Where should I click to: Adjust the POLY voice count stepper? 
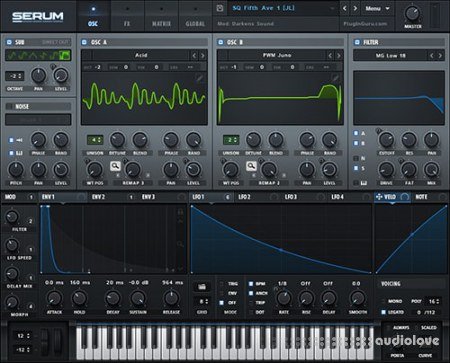click(434, 301)
